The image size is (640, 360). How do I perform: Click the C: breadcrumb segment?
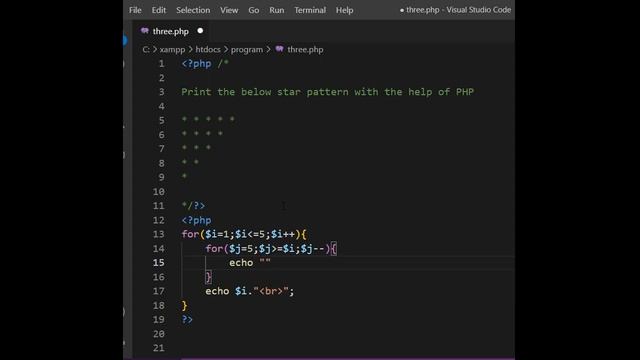146,49
